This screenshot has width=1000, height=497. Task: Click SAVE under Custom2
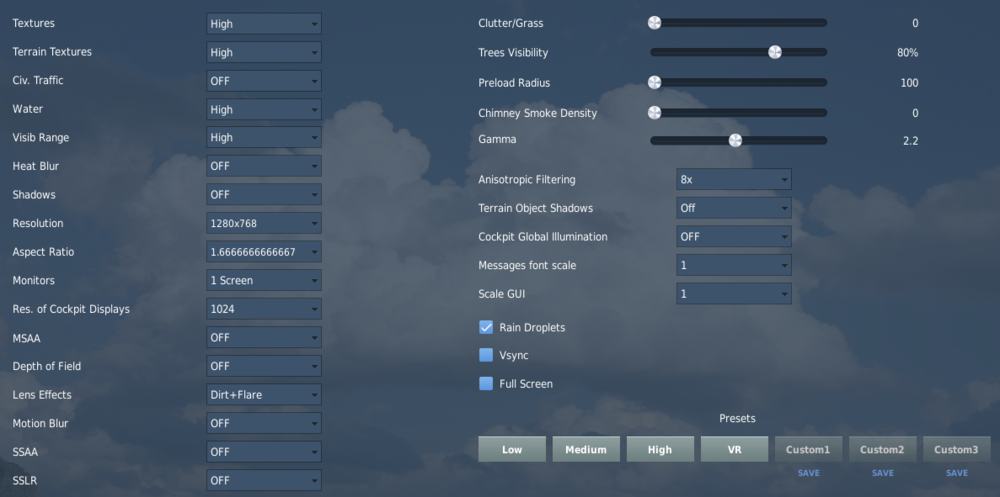pyautogui.click(x=883, y=473)
